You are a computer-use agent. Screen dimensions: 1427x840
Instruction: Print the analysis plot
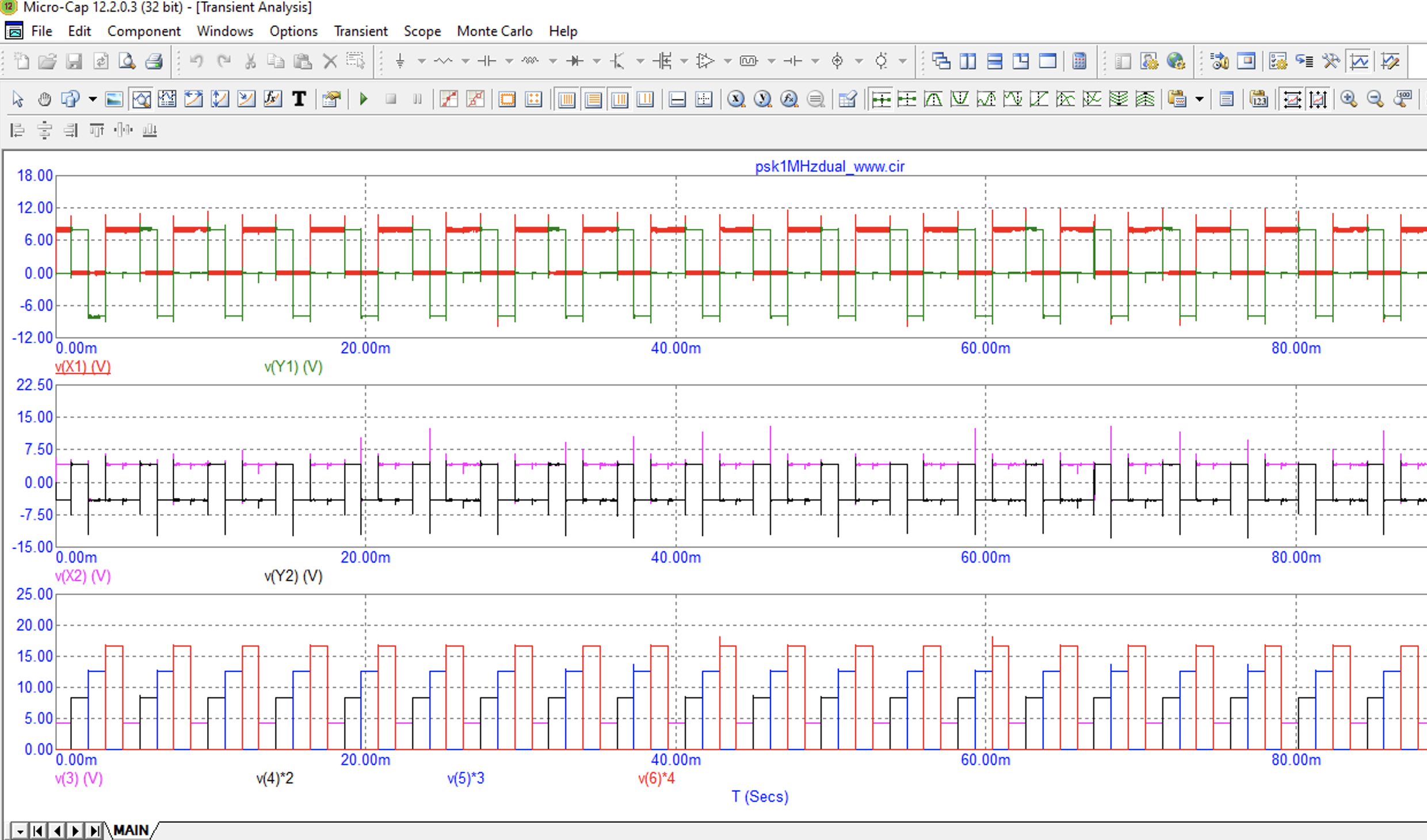point(154,61)
